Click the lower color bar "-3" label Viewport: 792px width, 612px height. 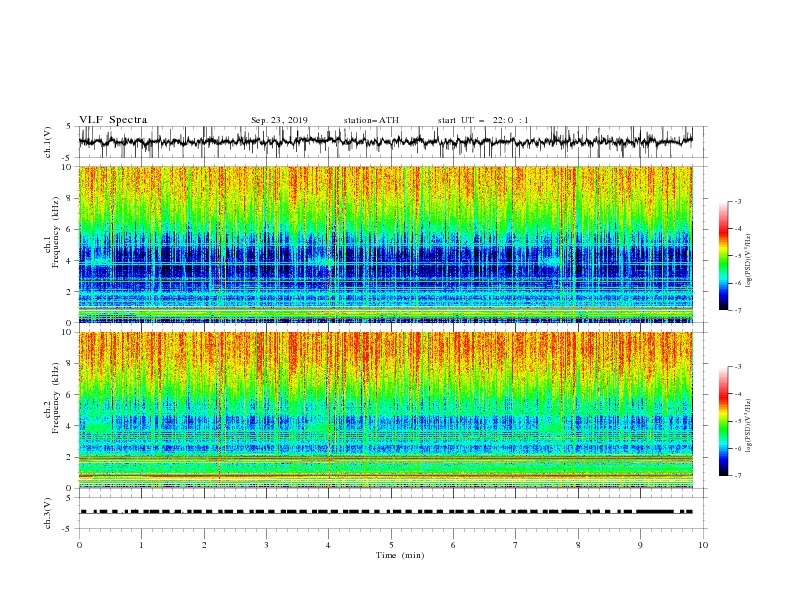click(738, 367)
